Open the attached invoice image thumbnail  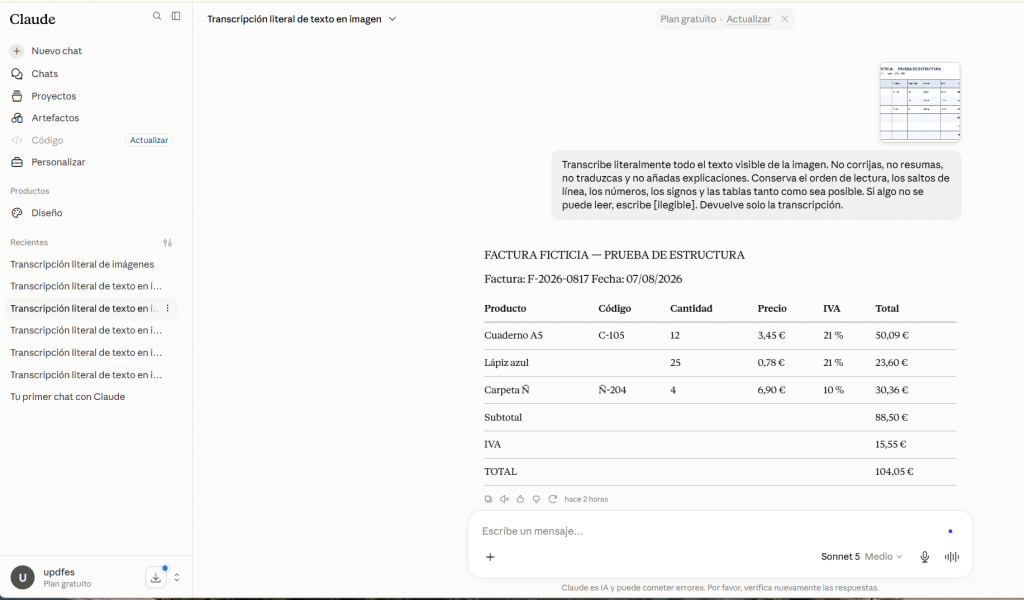(920, 102)
